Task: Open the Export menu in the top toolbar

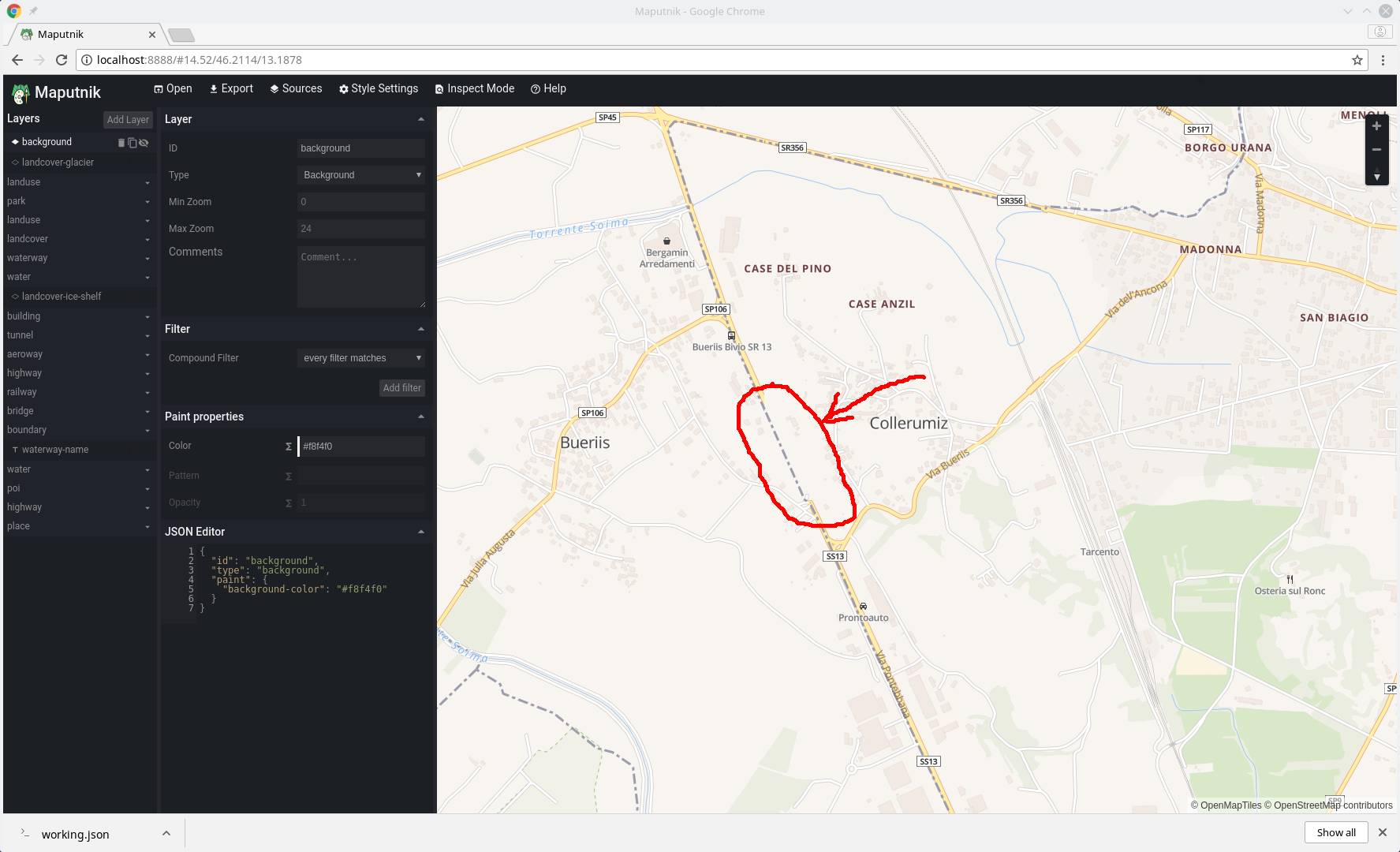Action: (231, 88)
